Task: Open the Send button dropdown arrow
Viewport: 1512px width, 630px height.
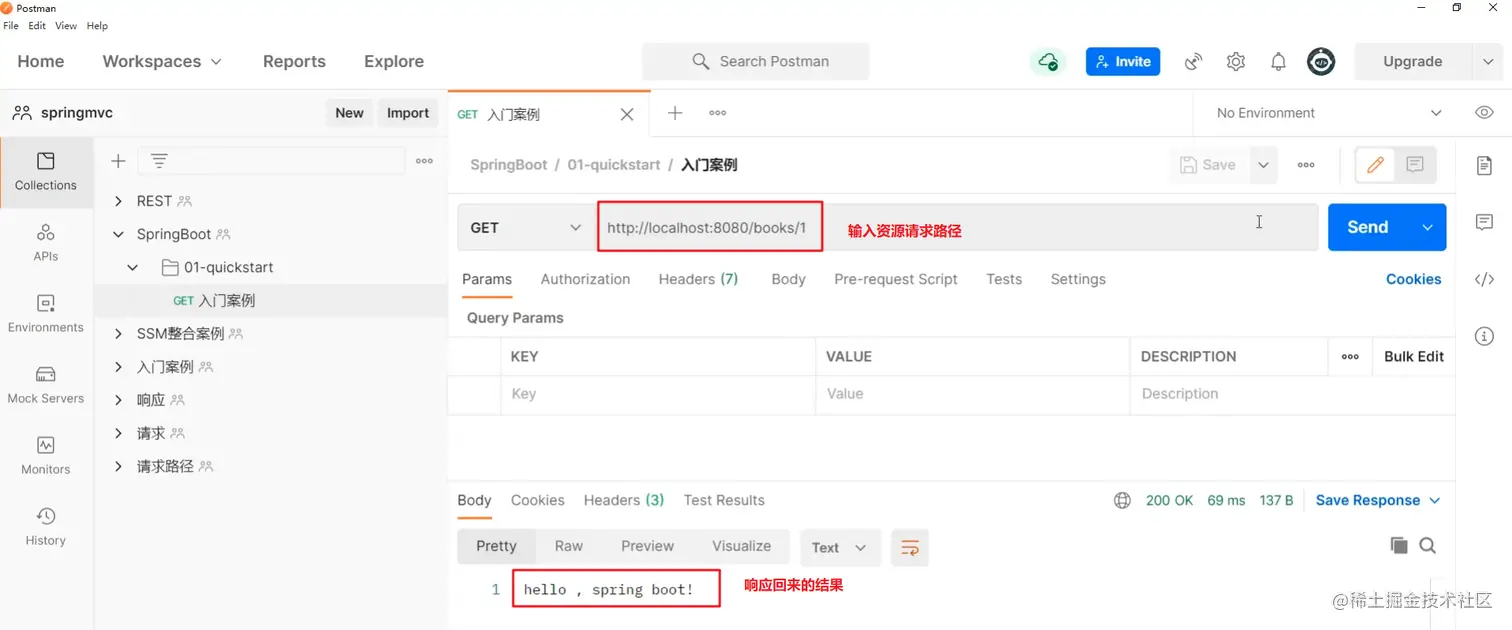Action: point(1427,227)
